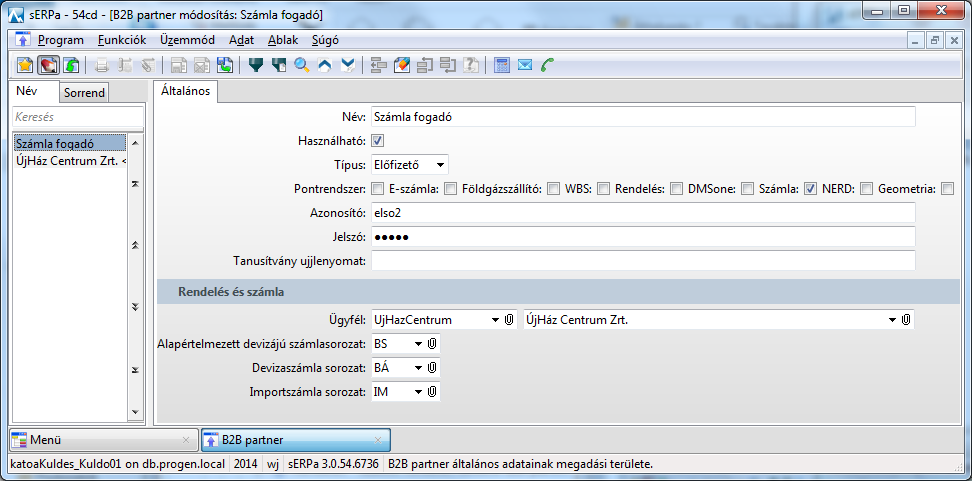
Task: Click the green phone handset icon
Action: [x=547, y=66]
